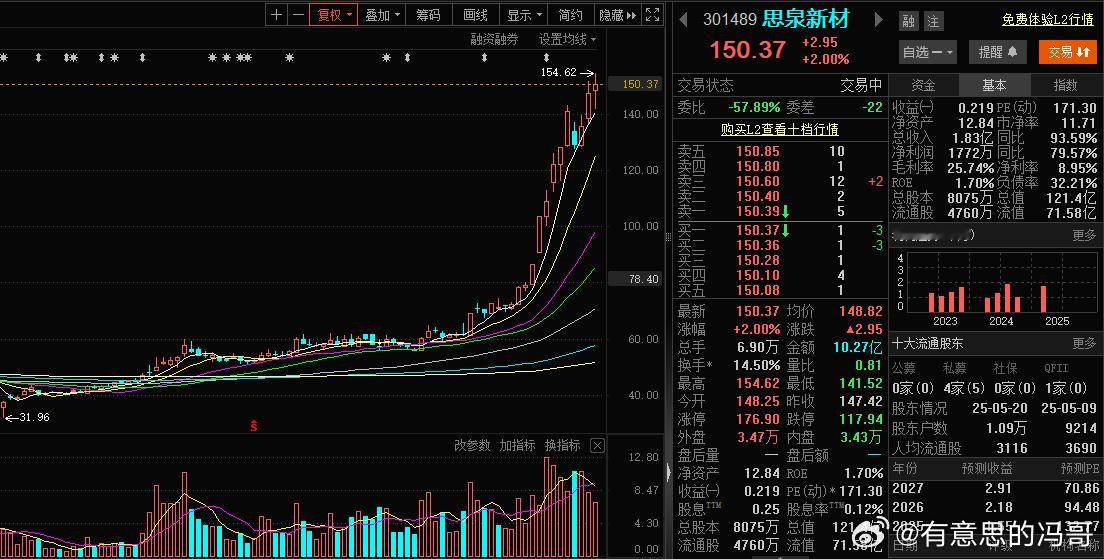Viewport: 1104px width, 559px height.
Task: Open the 自选一 watchlist dropdown
Action: [927, 51]
